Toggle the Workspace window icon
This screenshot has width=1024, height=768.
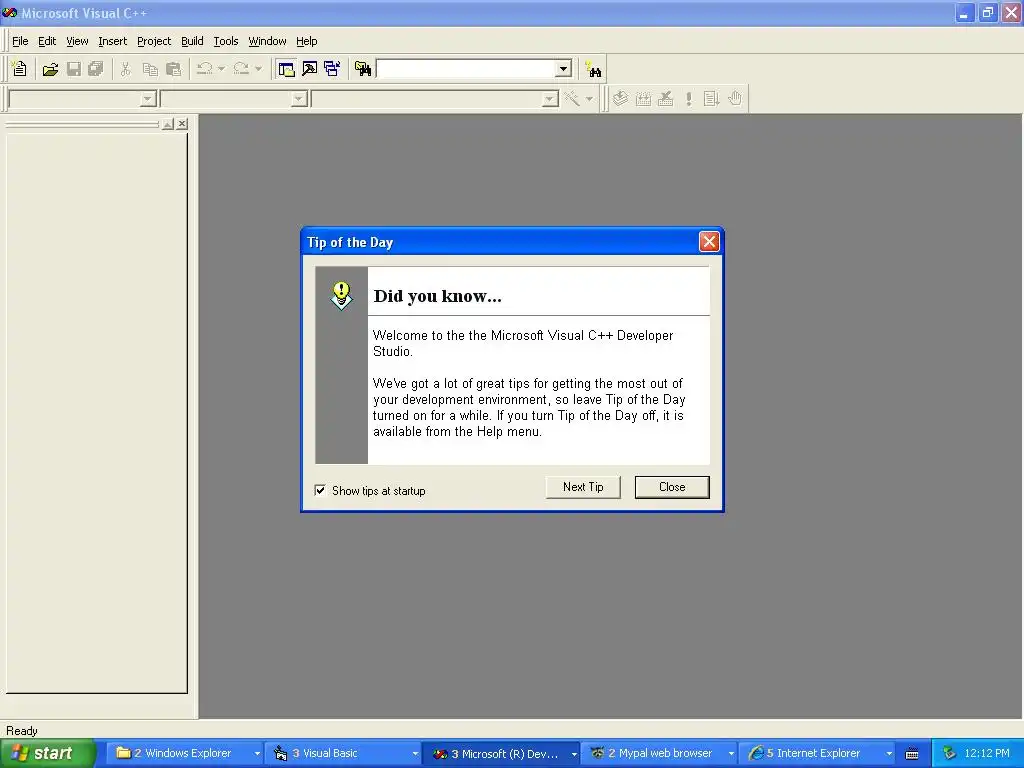(286, 69)
